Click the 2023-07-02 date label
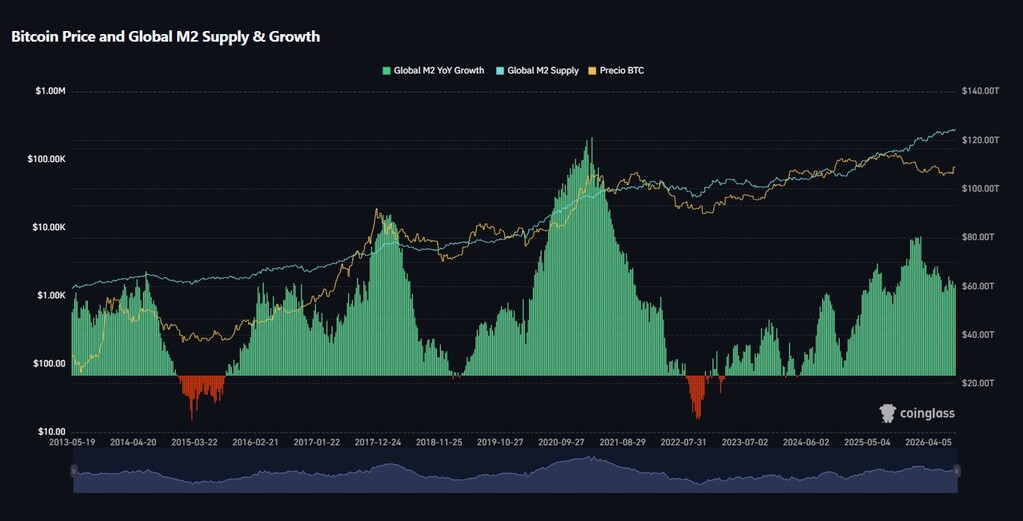This screenshot has height=521, width=1023. coord(745,442)
